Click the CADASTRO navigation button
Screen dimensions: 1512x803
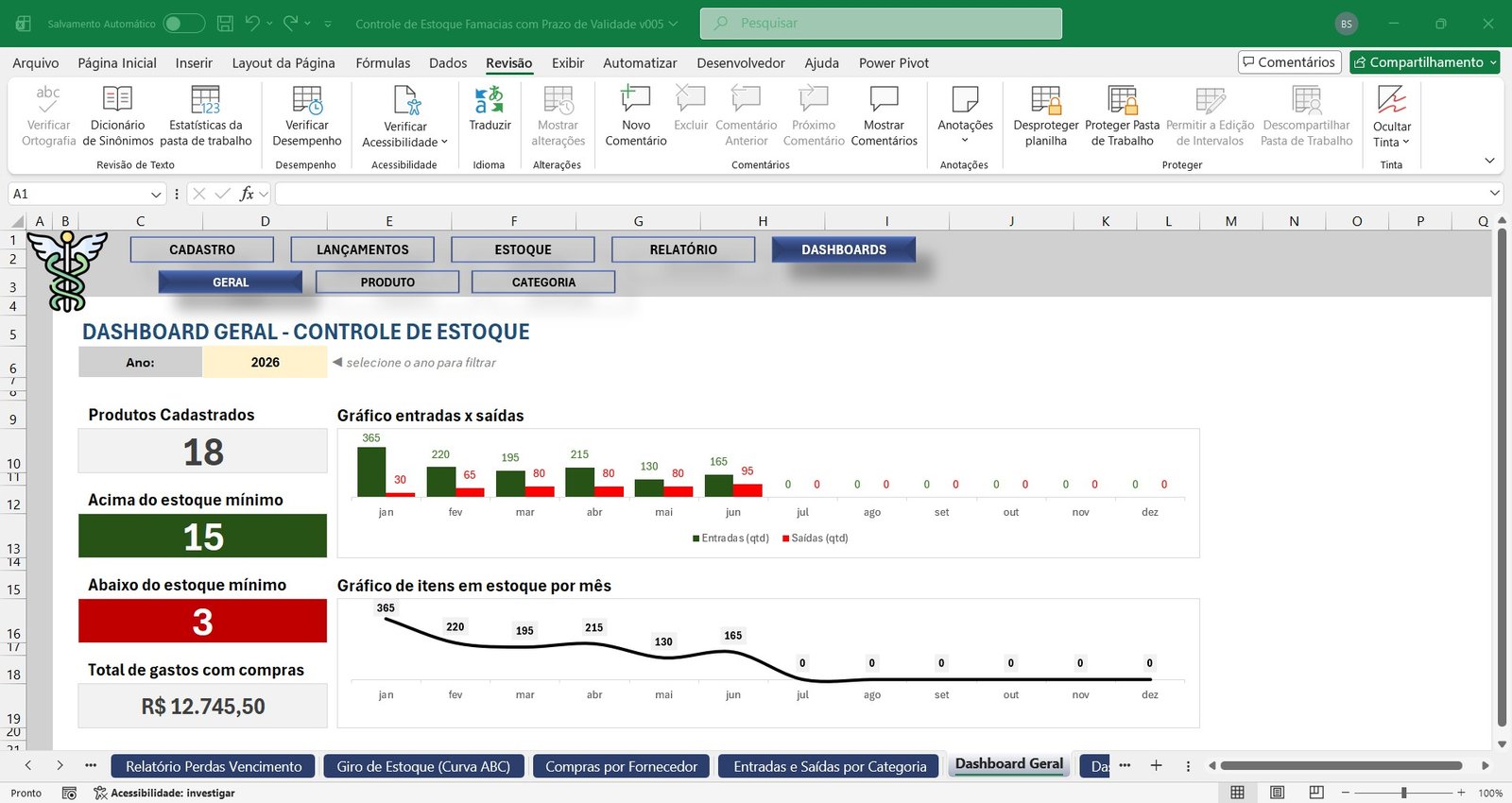(202, 249)
